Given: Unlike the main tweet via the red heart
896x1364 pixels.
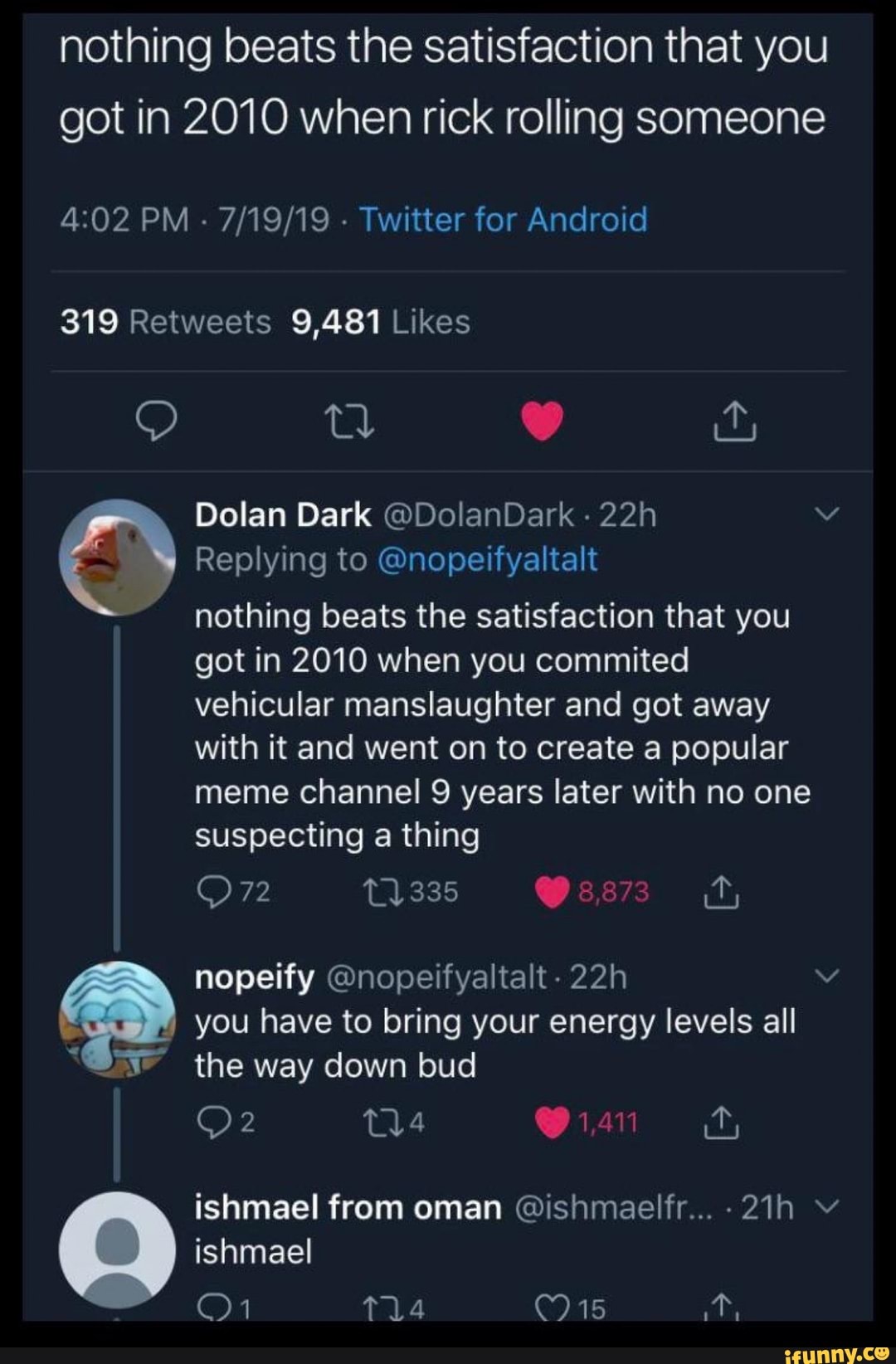Looking at the screenshot, I should [542, 422].
